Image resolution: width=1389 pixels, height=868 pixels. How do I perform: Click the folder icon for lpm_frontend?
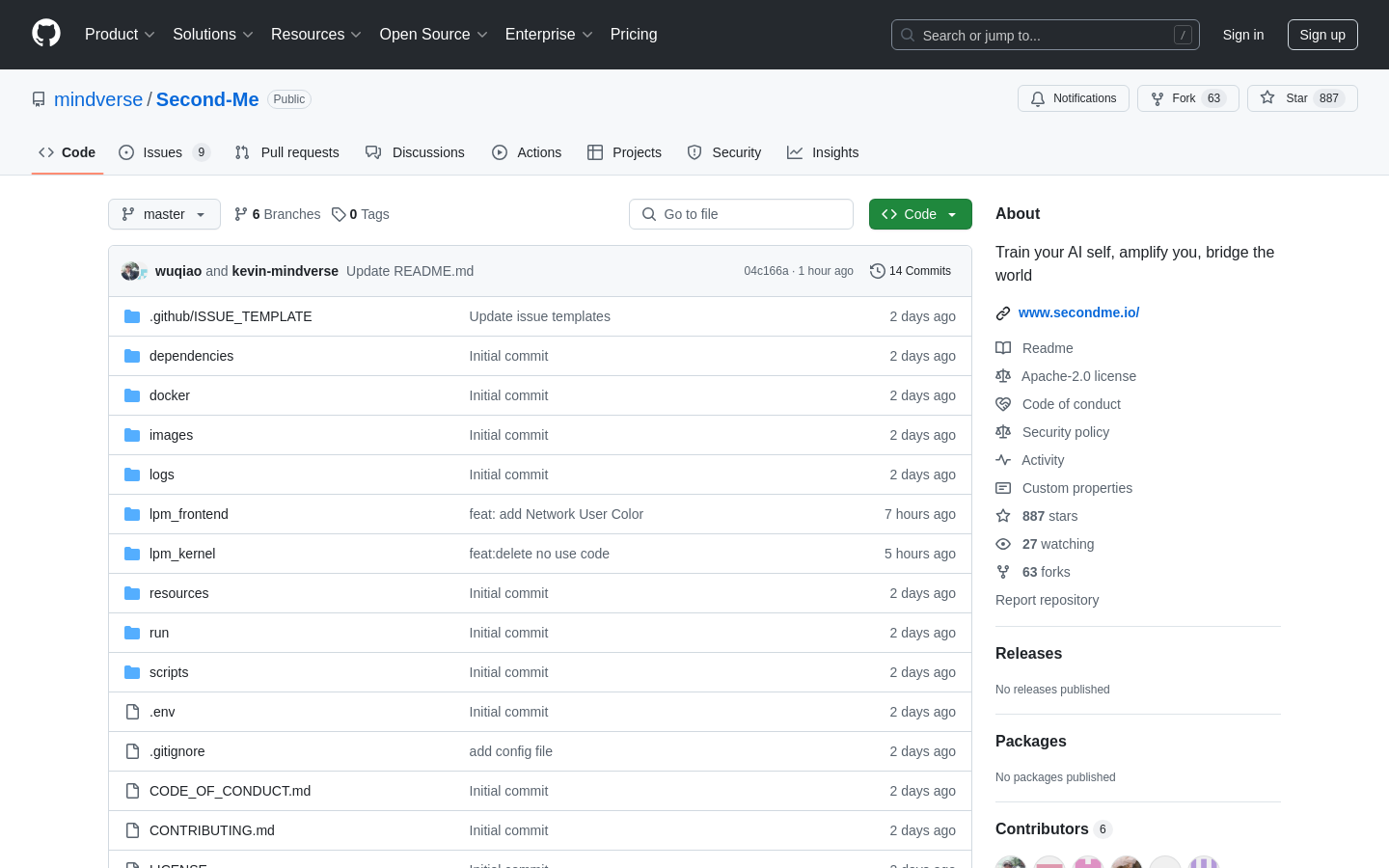pos(132,514)
